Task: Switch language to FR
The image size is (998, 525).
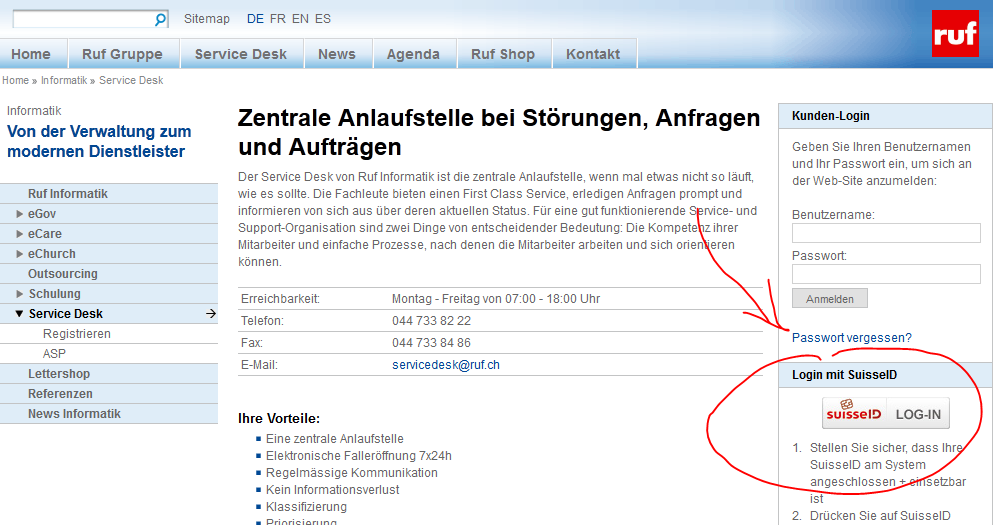Action: pyautogui.click(x=277, y=19)
